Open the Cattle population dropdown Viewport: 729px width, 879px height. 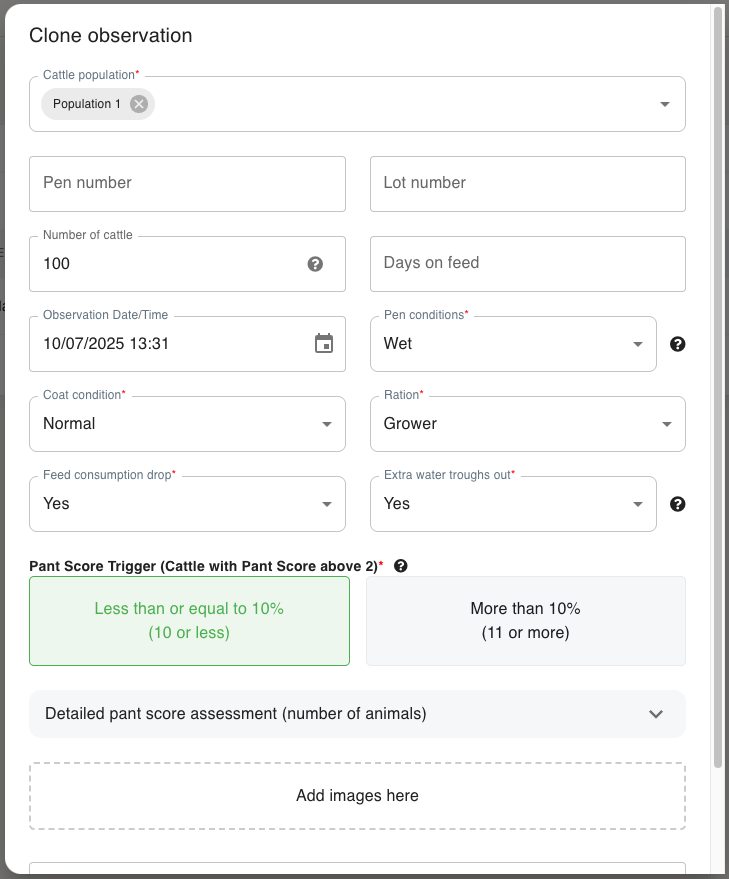click(x=665, y=104)
